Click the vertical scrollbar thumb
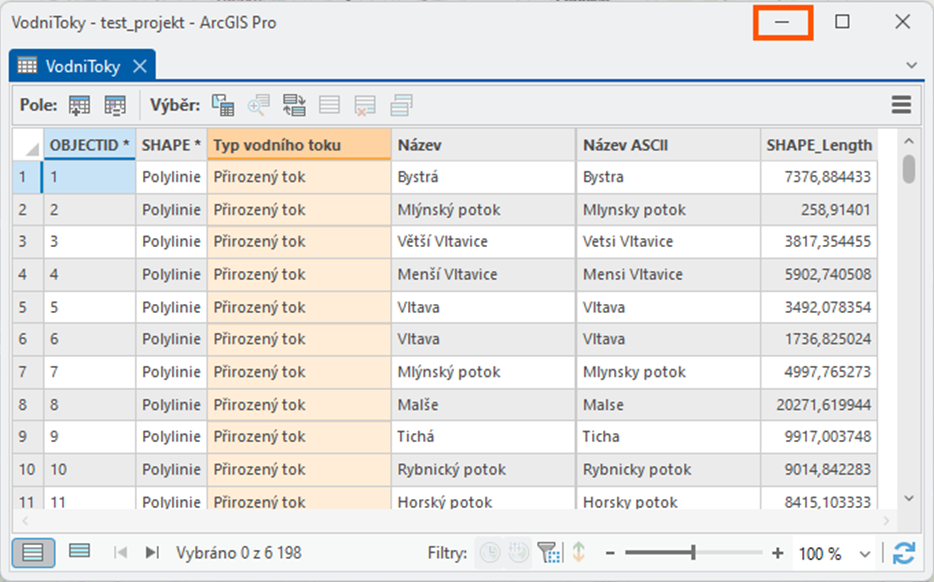The width and height of the screenshot is (934, 582). tap(908, 170)
